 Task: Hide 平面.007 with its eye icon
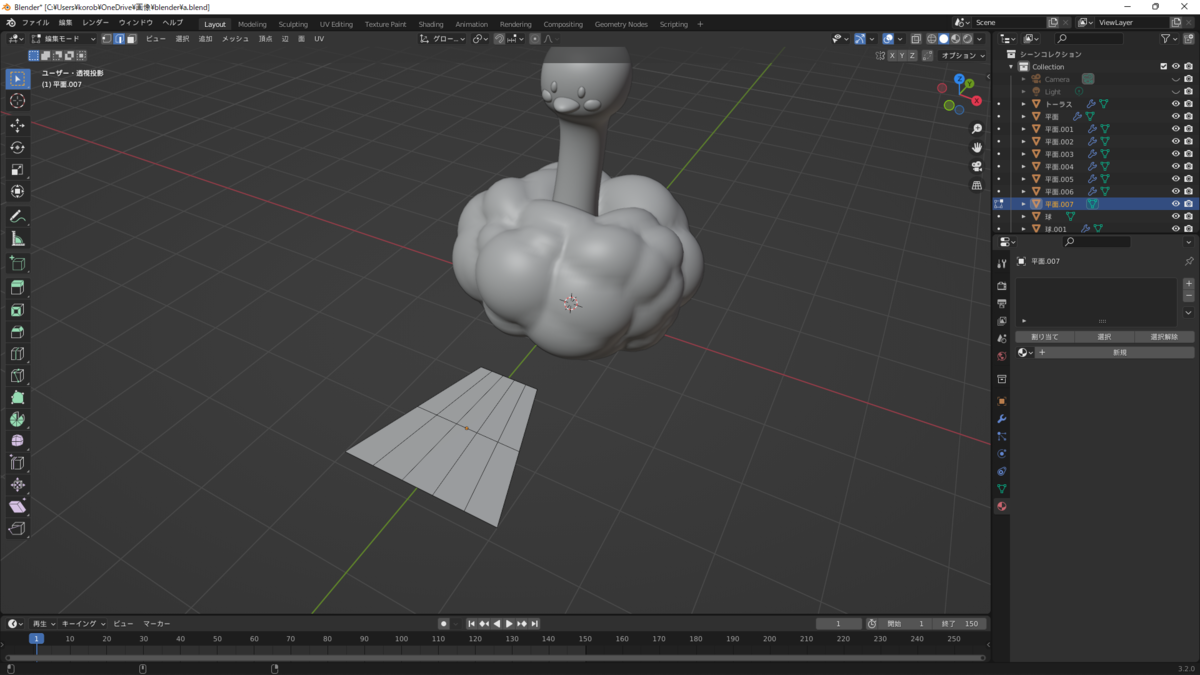click(x=1176, y=204)
